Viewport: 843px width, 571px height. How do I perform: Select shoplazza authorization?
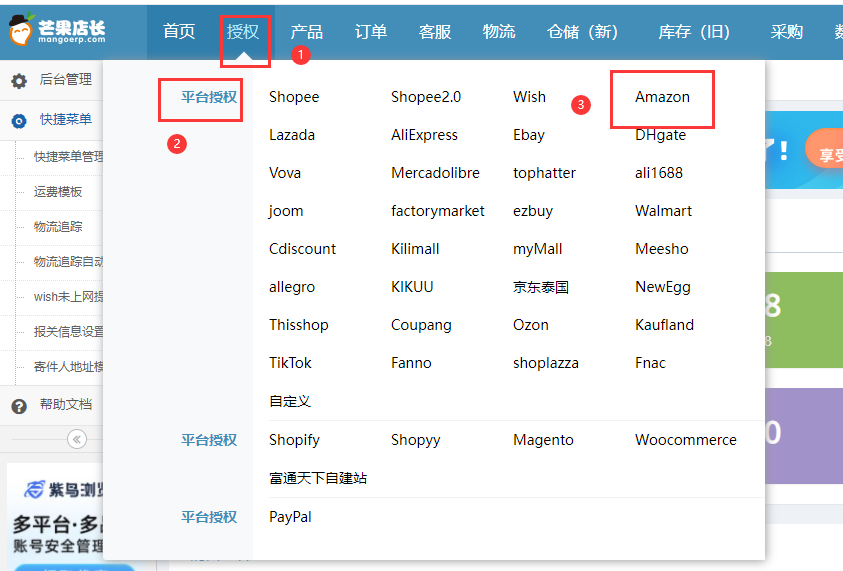pyautogui.click(x=546, y=363)
